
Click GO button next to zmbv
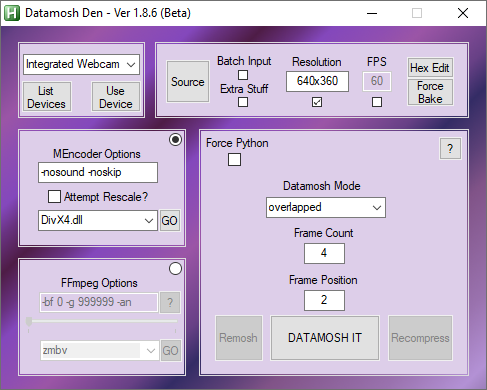[170, 350]
